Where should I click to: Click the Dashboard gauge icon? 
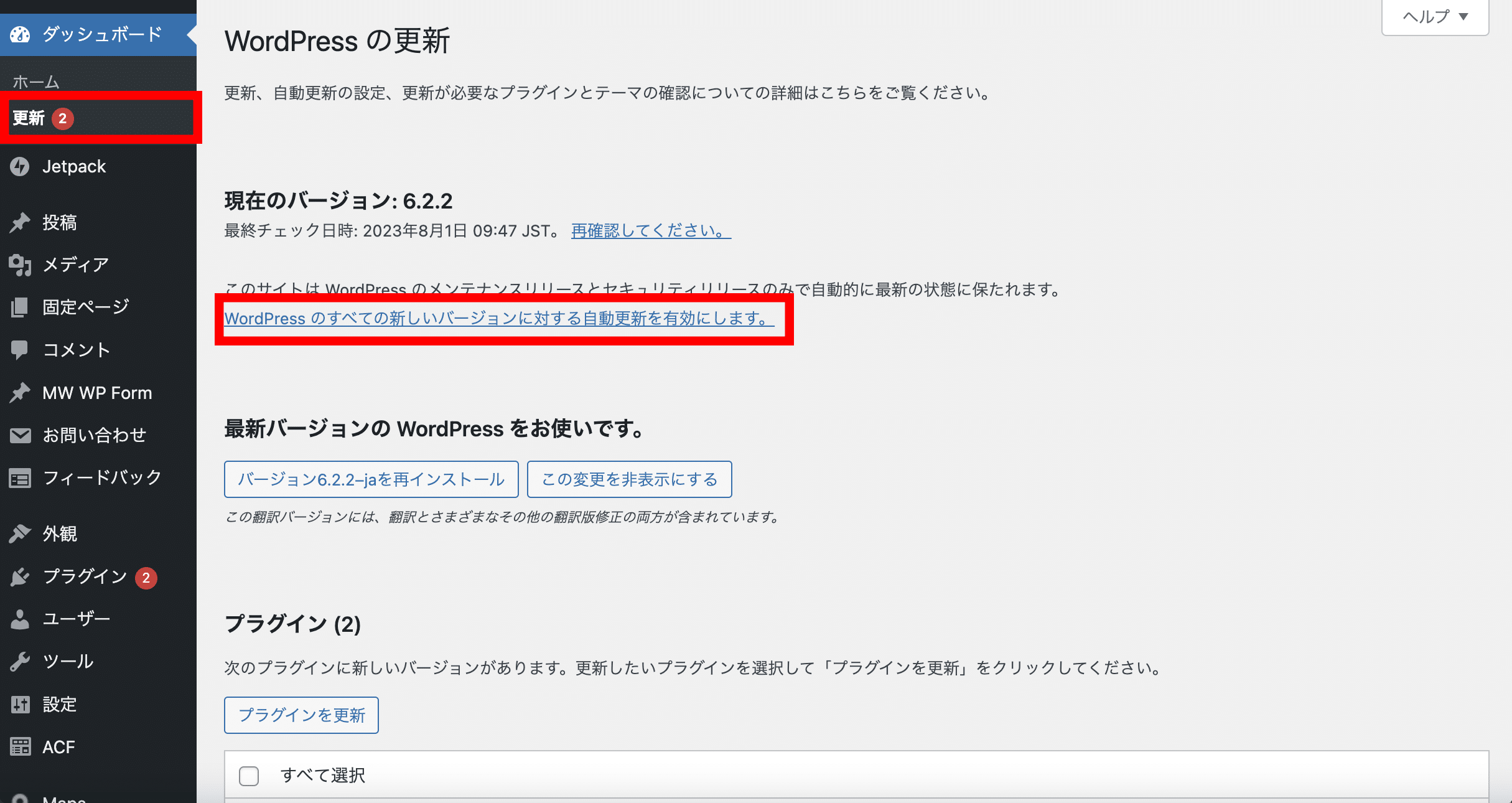[20, 34]
